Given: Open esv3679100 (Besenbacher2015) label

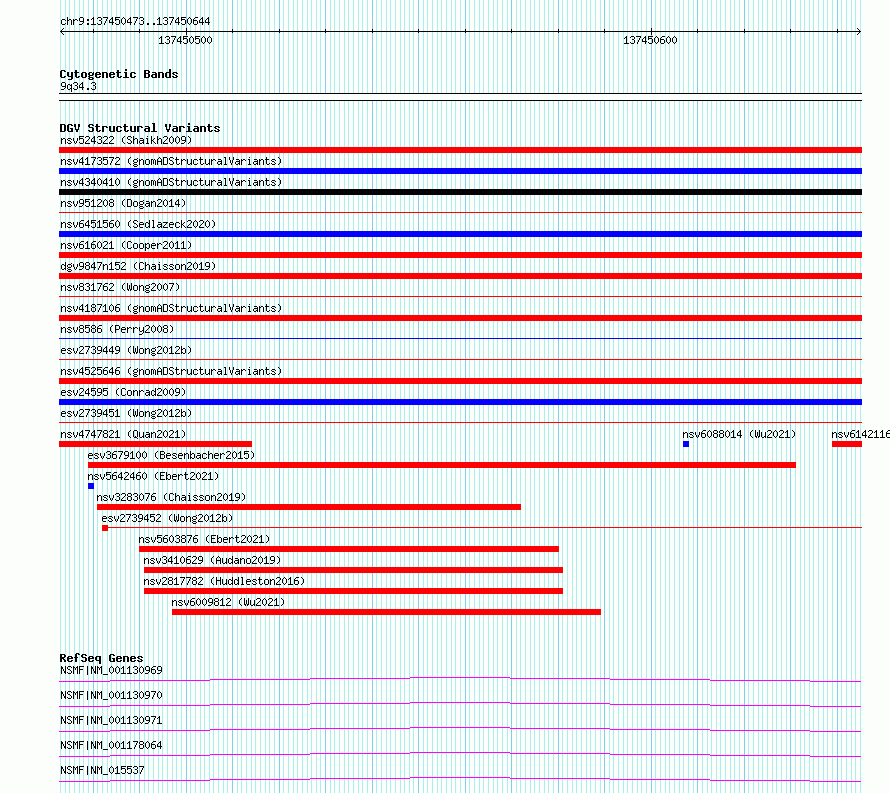Looking at the screenshot, I should (171, 455).
